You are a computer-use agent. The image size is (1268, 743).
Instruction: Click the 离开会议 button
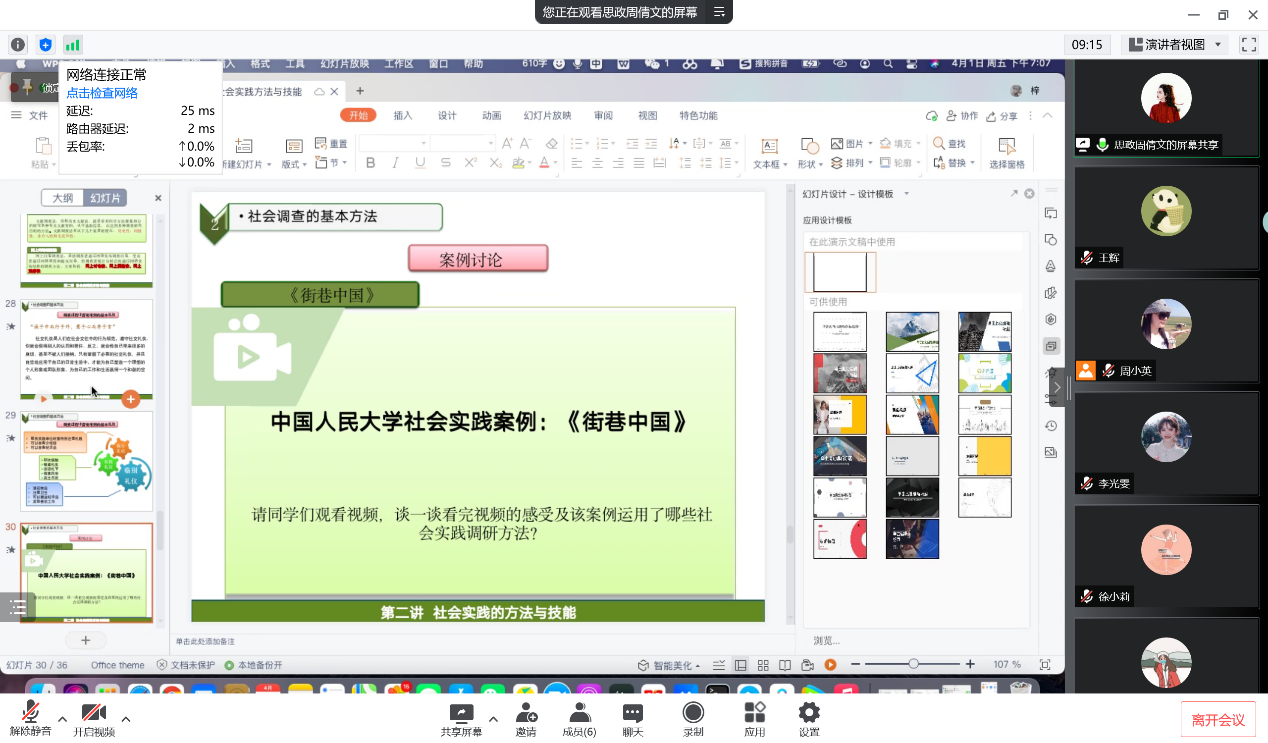pyautogui.click(x=1218, y=720)
